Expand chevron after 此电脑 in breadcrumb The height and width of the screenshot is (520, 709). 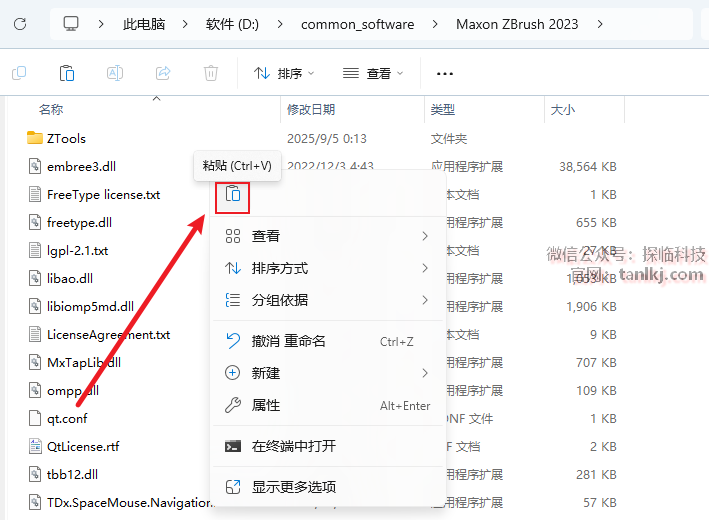[x=185, y=24]
